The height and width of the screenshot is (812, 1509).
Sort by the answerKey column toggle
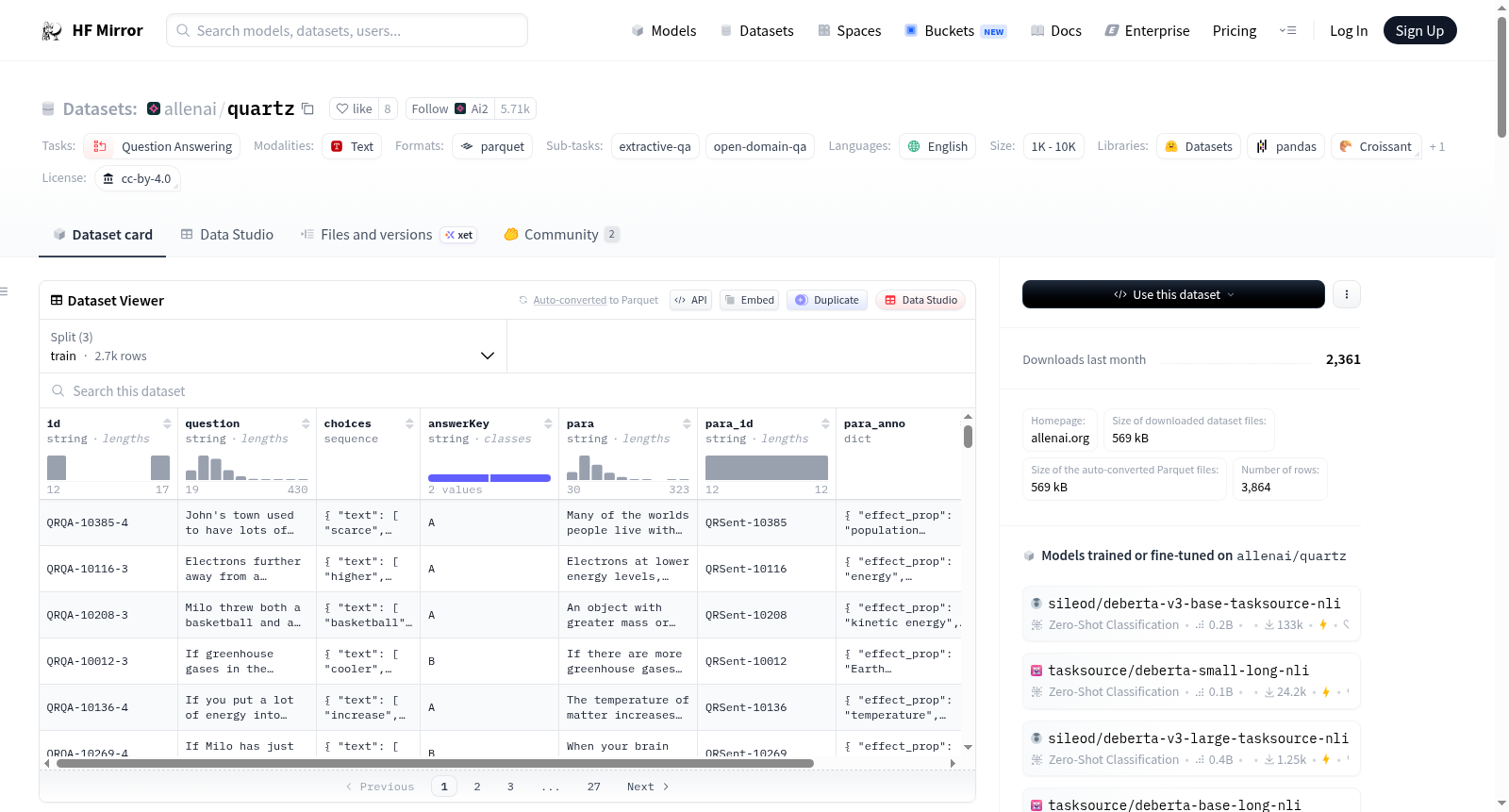tap(548, 423)
